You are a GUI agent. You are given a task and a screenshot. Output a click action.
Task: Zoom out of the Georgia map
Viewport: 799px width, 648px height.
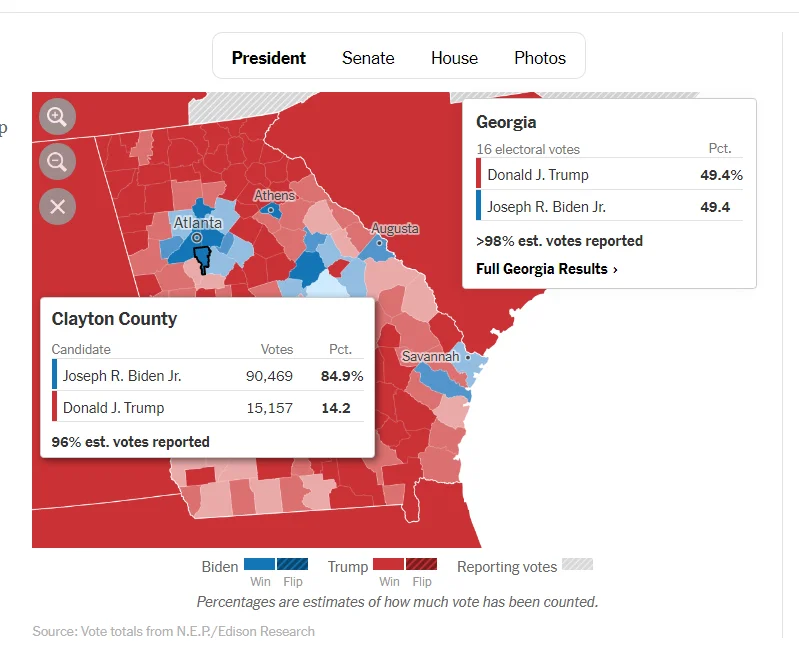pos(57,161)
